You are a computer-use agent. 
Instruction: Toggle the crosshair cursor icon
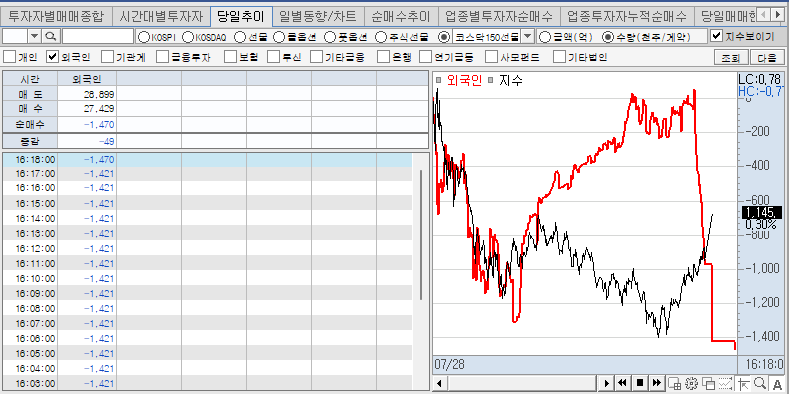[x=743, y=383]
